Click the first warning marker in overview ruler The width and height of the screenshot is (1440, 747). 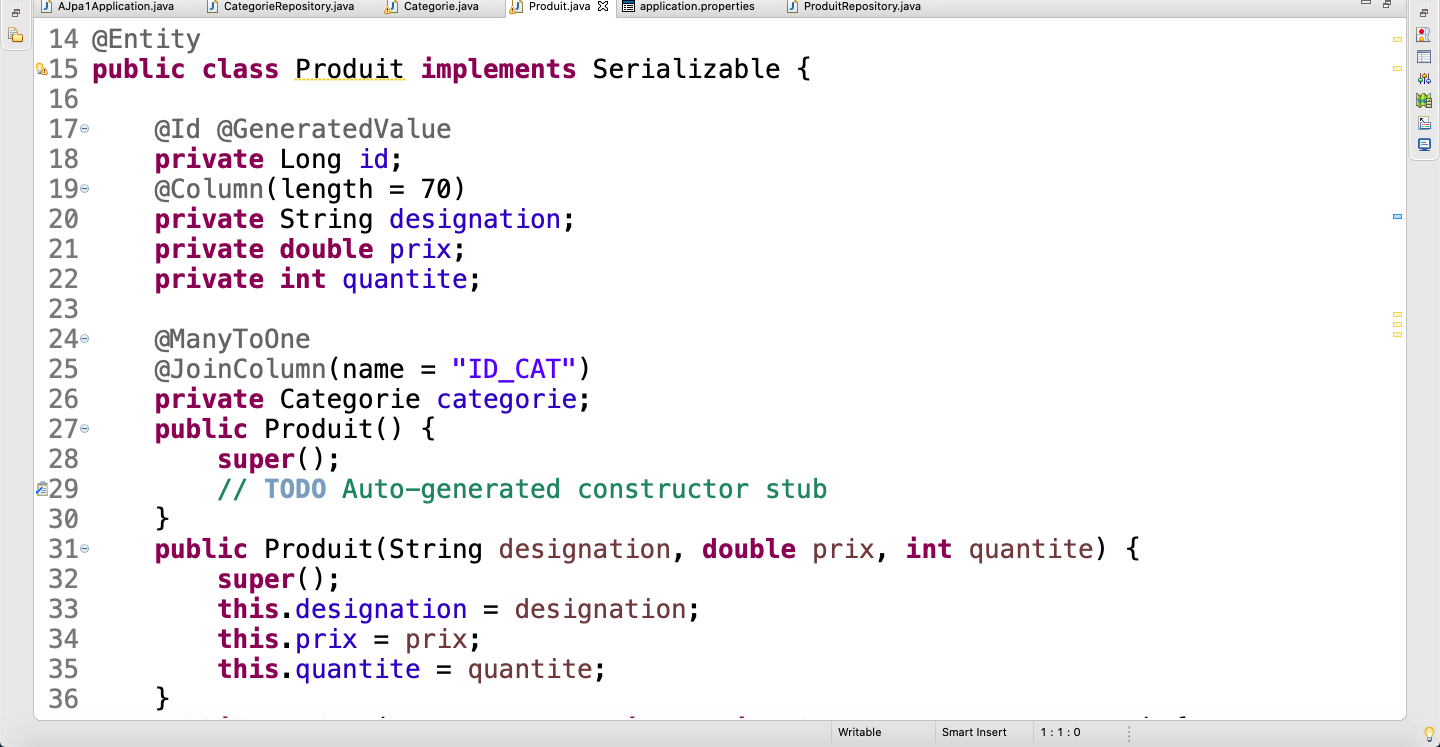pyautogui.click(x=1397, y=38)
